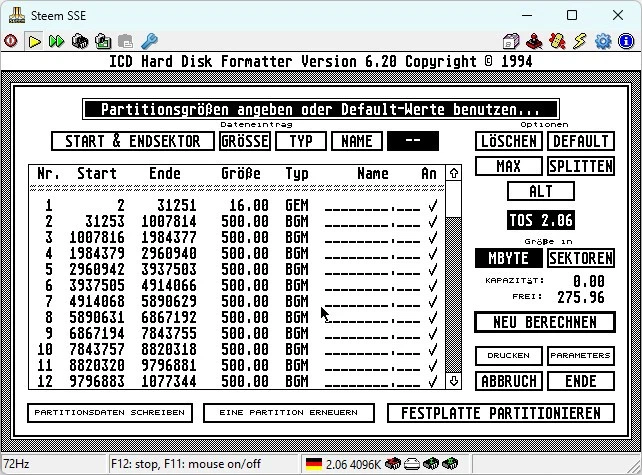
Task: Open the blue Info icon
Action: click(x=626, y=41)
